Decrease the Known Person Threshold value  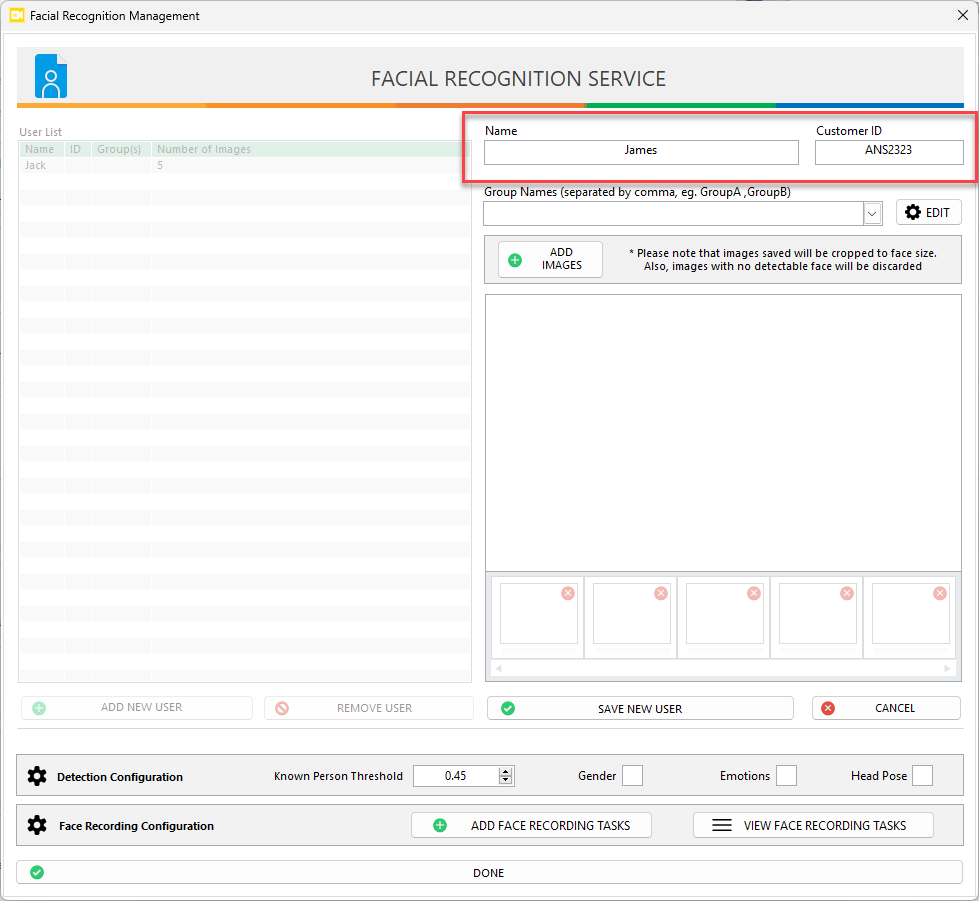[506, 781]
